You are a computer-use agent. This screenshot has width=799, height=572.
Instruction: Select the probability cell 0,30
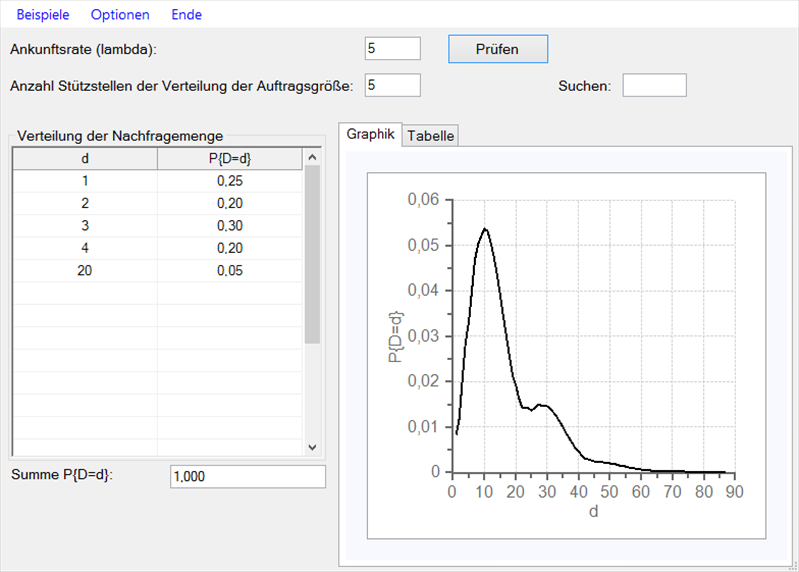click(229, 226)
